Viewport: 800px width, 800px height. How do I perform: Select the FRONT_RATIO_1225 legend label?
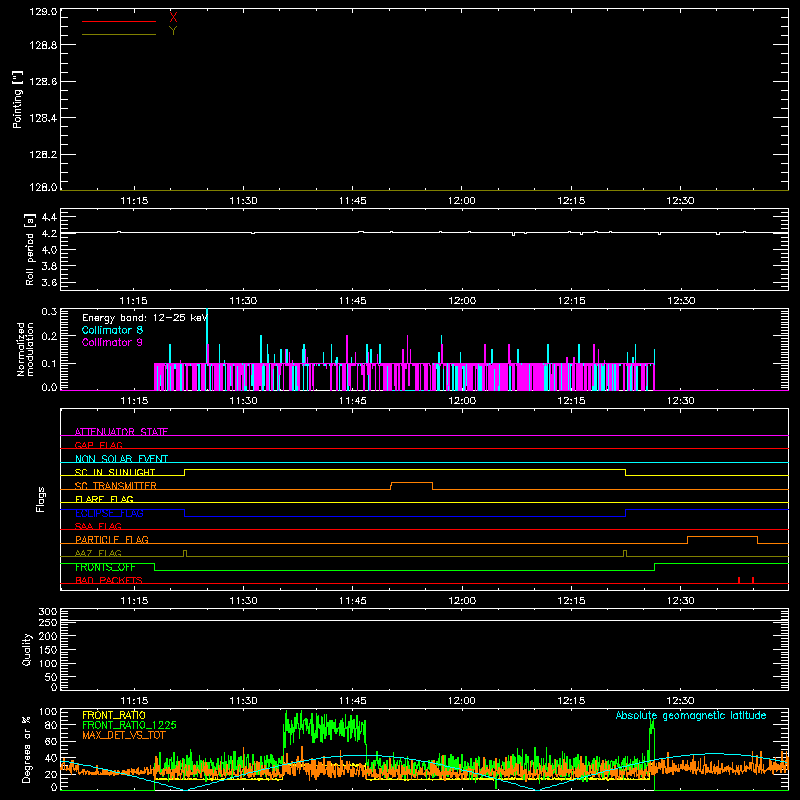pyautogui.click(x=129, y=725)
